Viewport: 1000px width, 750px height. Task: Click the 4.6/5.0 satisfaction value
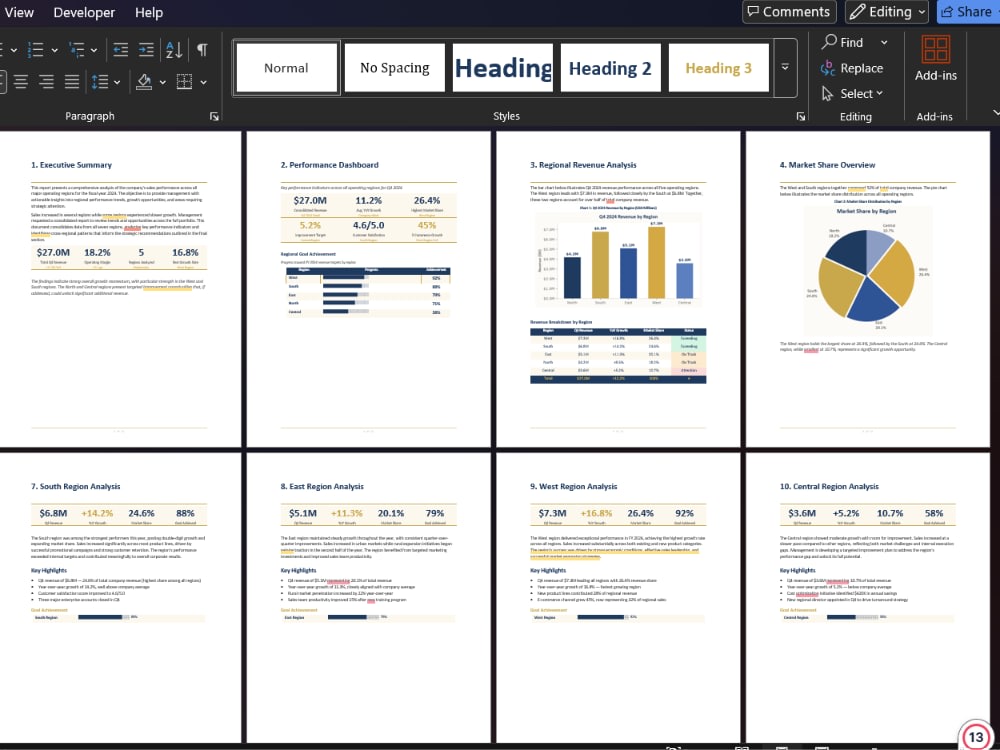369,225
